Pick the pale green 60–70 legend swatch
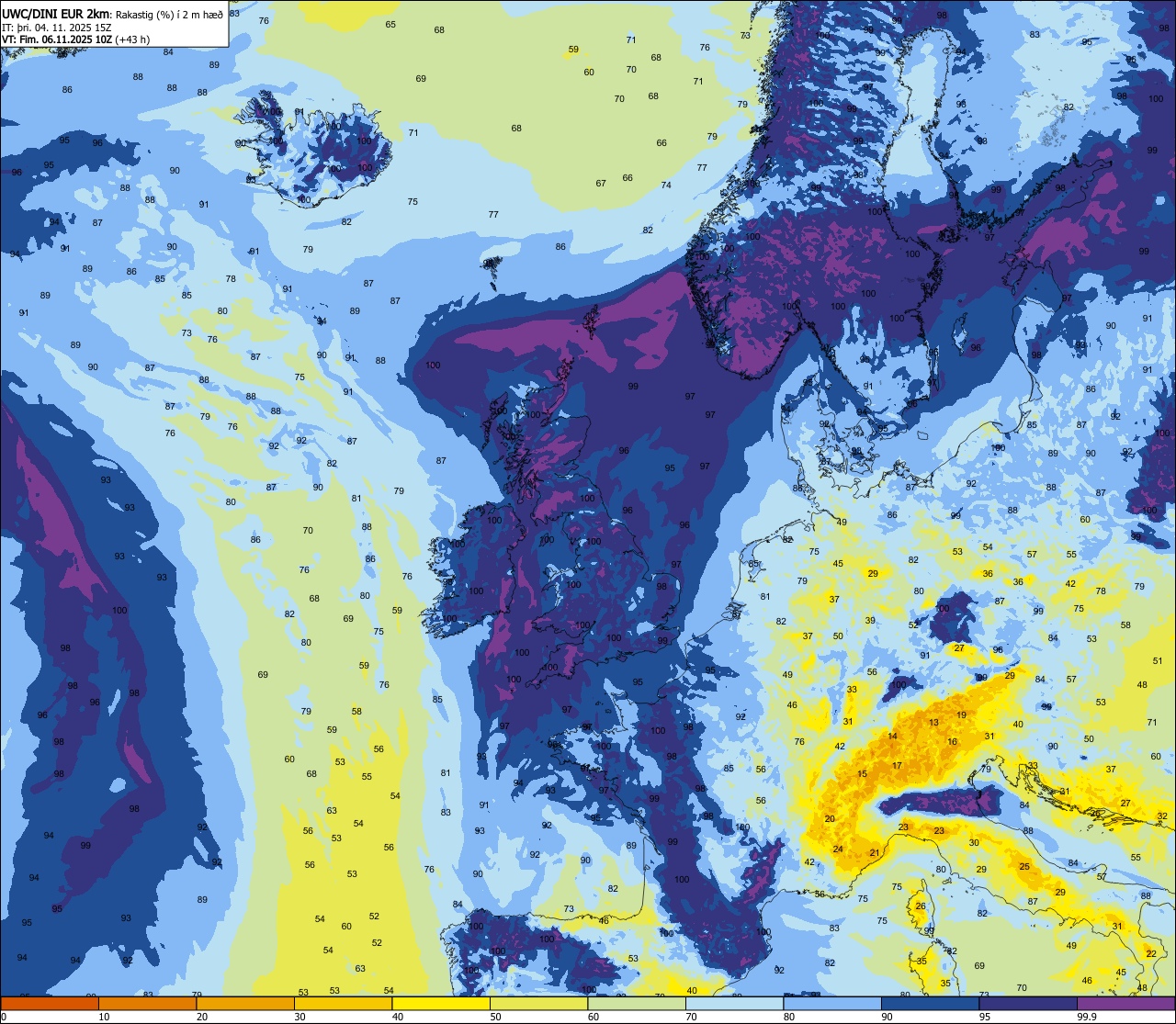The height and width of the screenshot is (1024, 1176). (637, 1003)
